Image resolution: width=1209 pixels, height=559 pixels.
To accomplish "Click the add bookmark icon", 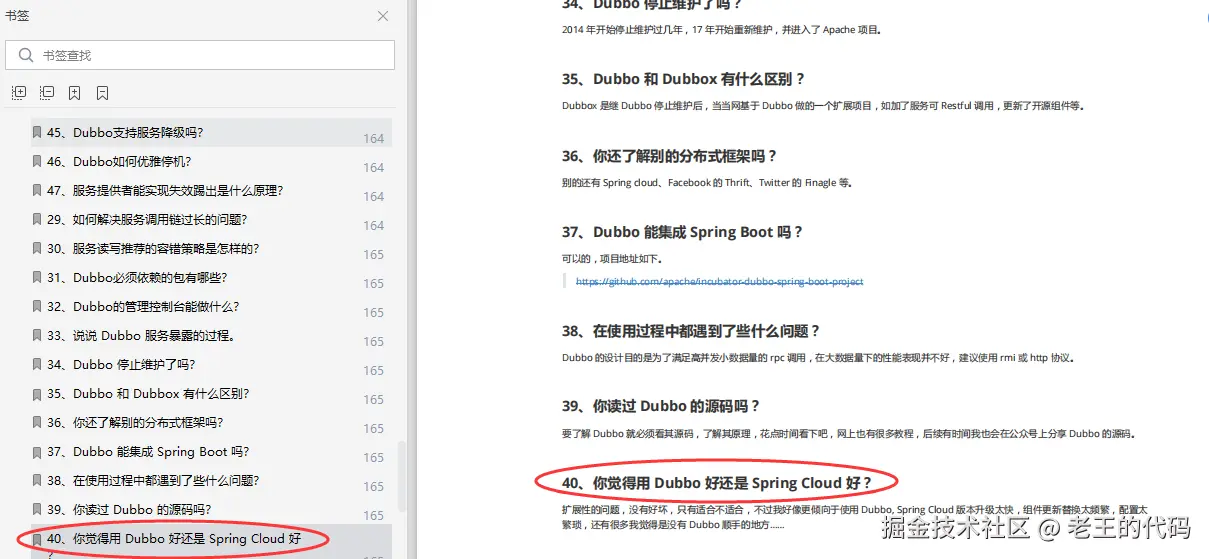I will [x=75, y=93].
